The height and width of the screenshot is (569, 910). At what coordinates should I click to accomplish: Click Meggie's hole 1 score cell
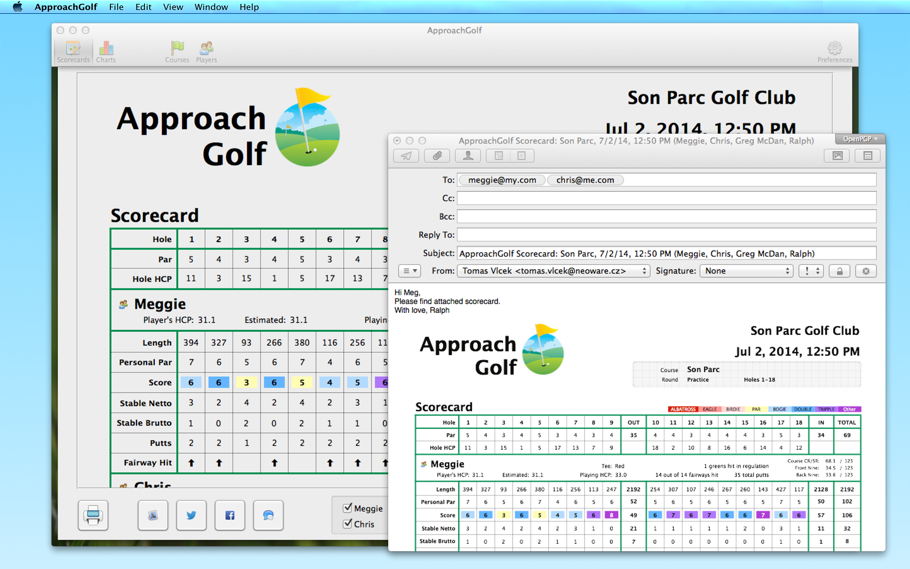[191, 383]
